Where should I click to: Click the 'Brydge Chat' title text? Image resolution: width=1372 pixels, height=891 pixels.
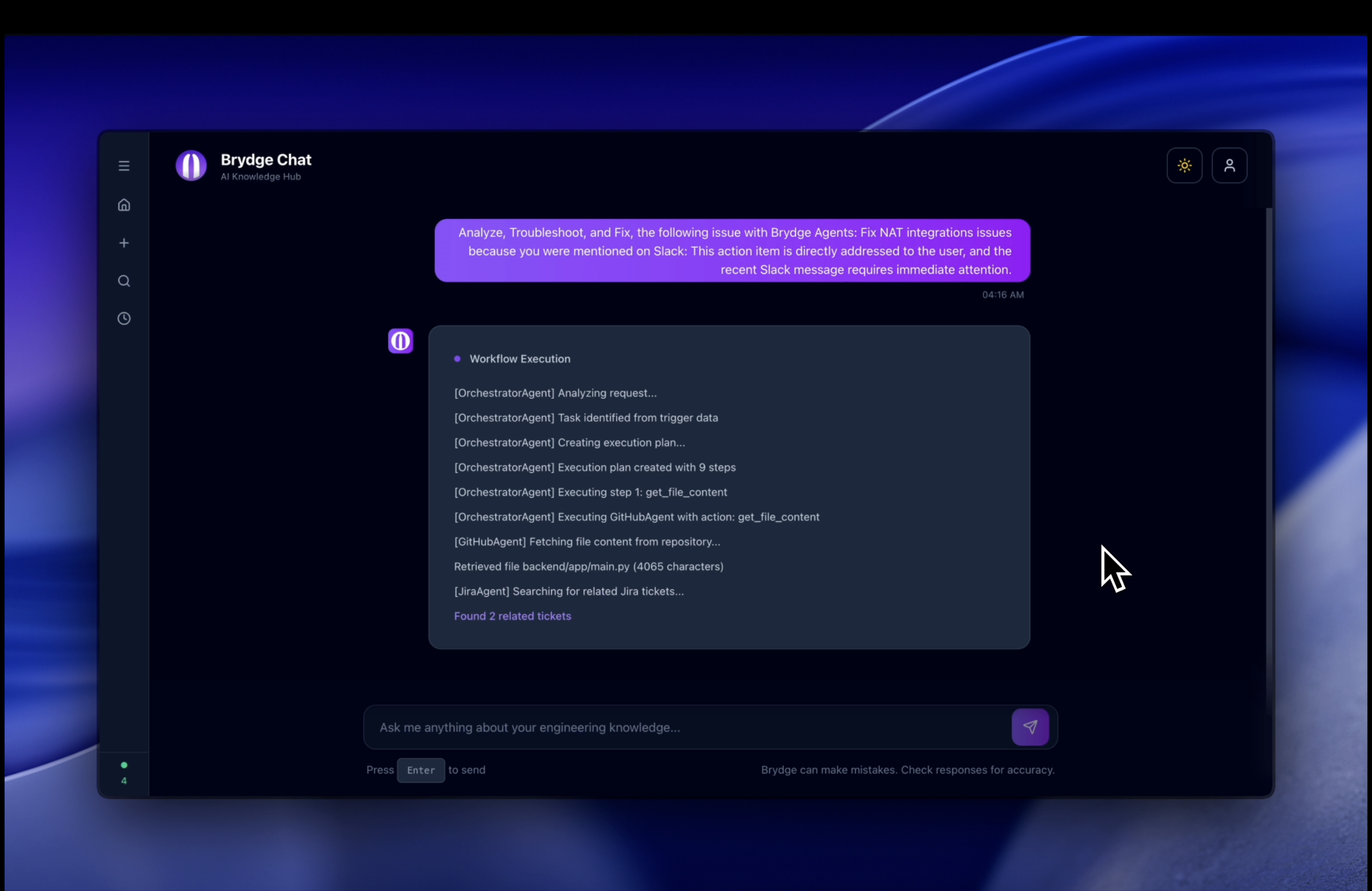266,160
